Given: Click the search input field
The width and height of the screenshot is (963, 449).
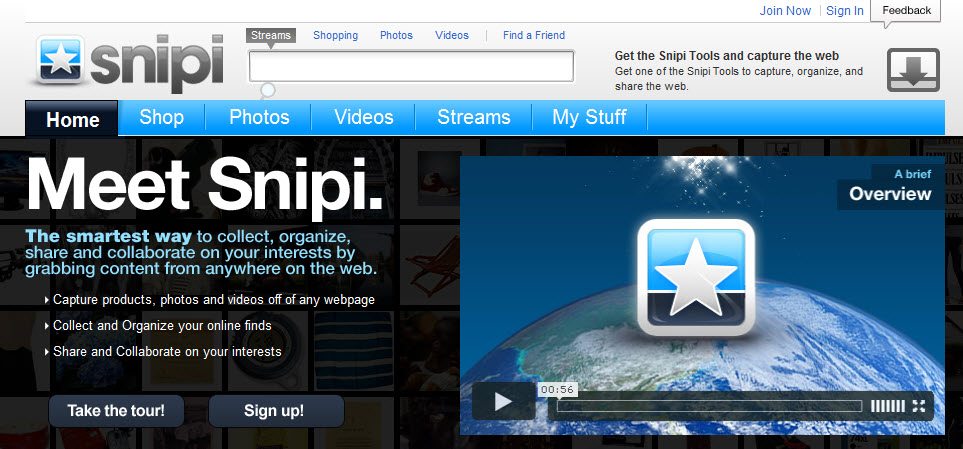Looking at the screenshot, I should click(411, 66).
